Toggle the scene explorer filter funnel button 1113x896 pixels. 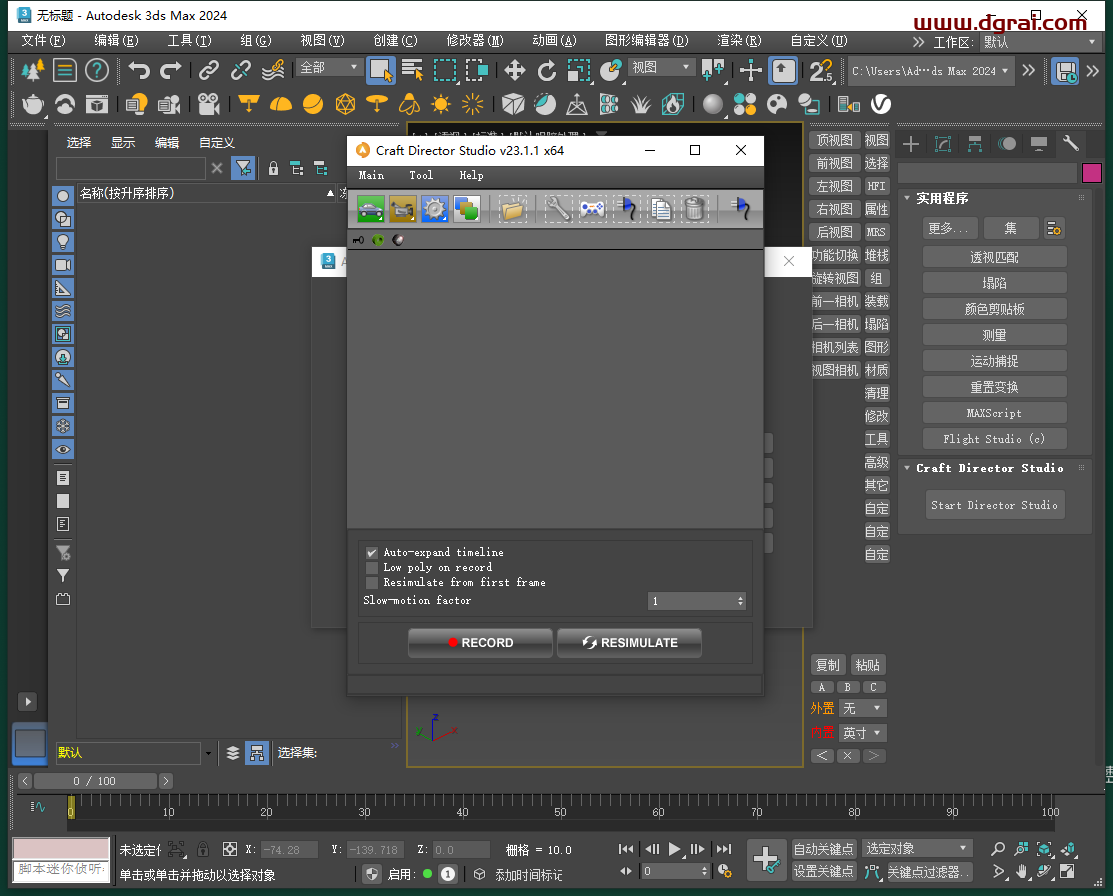point(243,168)
